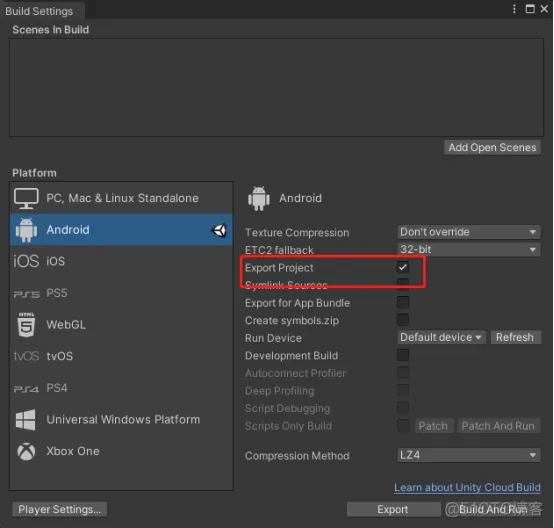Click the Create symbols.zip label
The width and height of the screenshot is (554, 528).
pos(292,321)
